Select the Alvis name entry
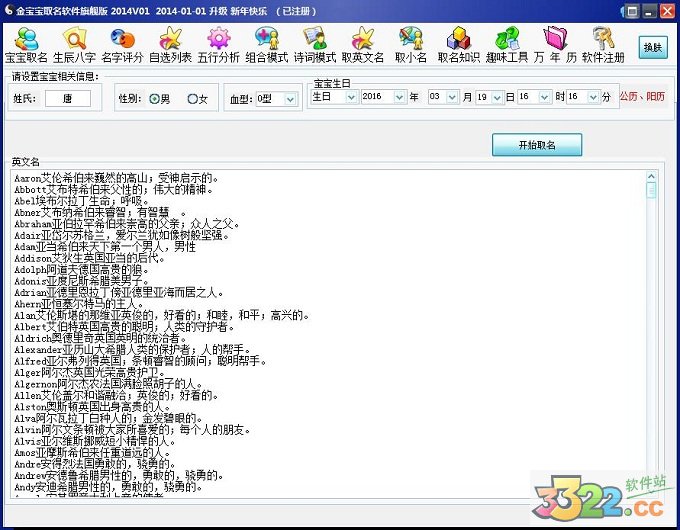The image size is (680, 530). coord(95,442)
